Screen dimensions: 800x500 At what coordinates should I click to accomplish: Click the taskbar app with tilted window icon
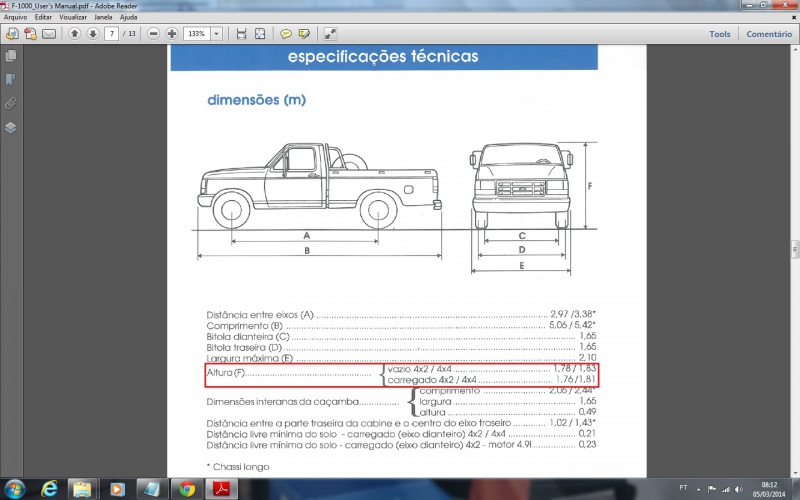[x=152, y=489]
